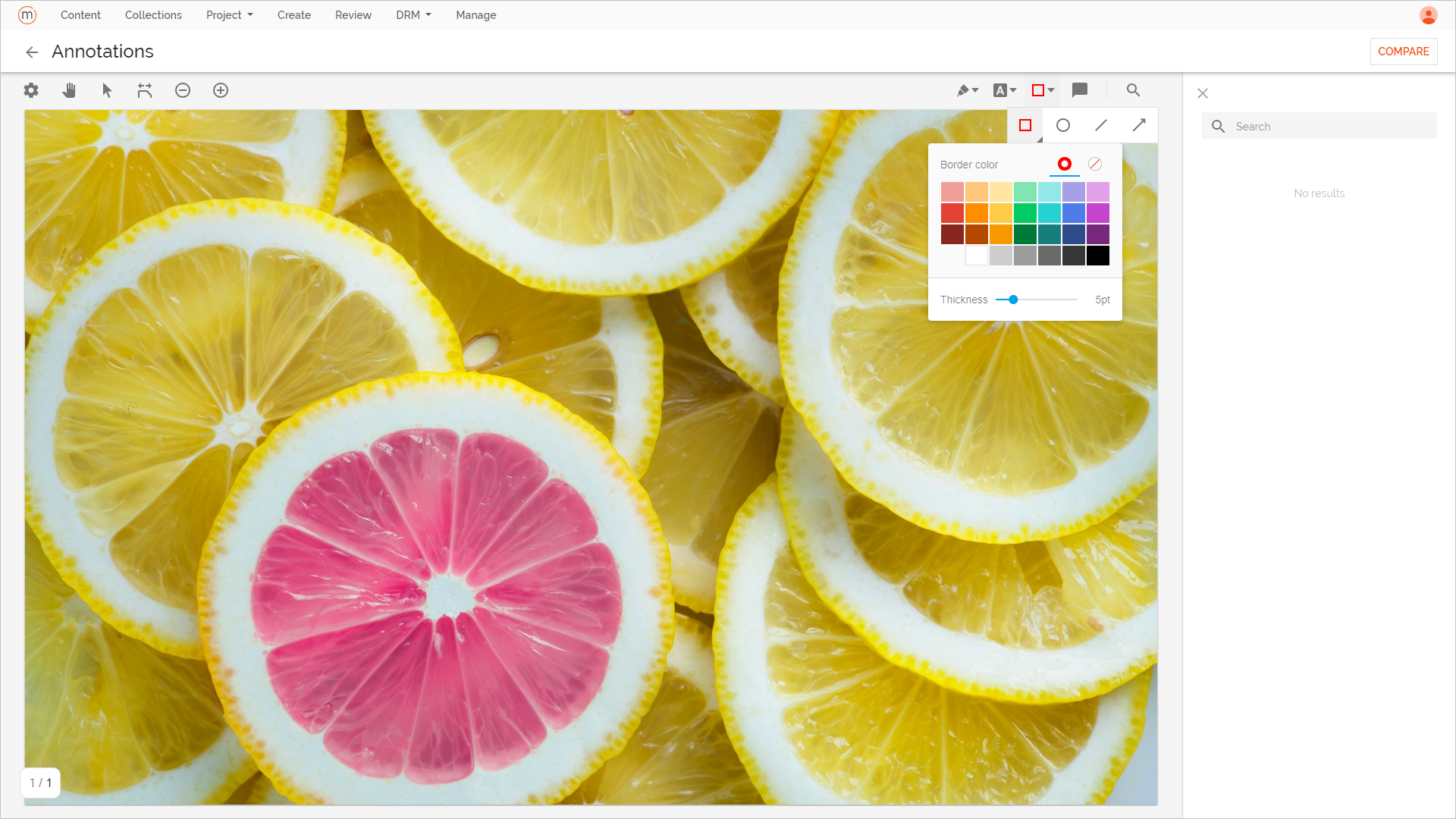This screenshot has width=1456, height=819.
Task: Open the Collections menu
Action: [x=153, y=15]
